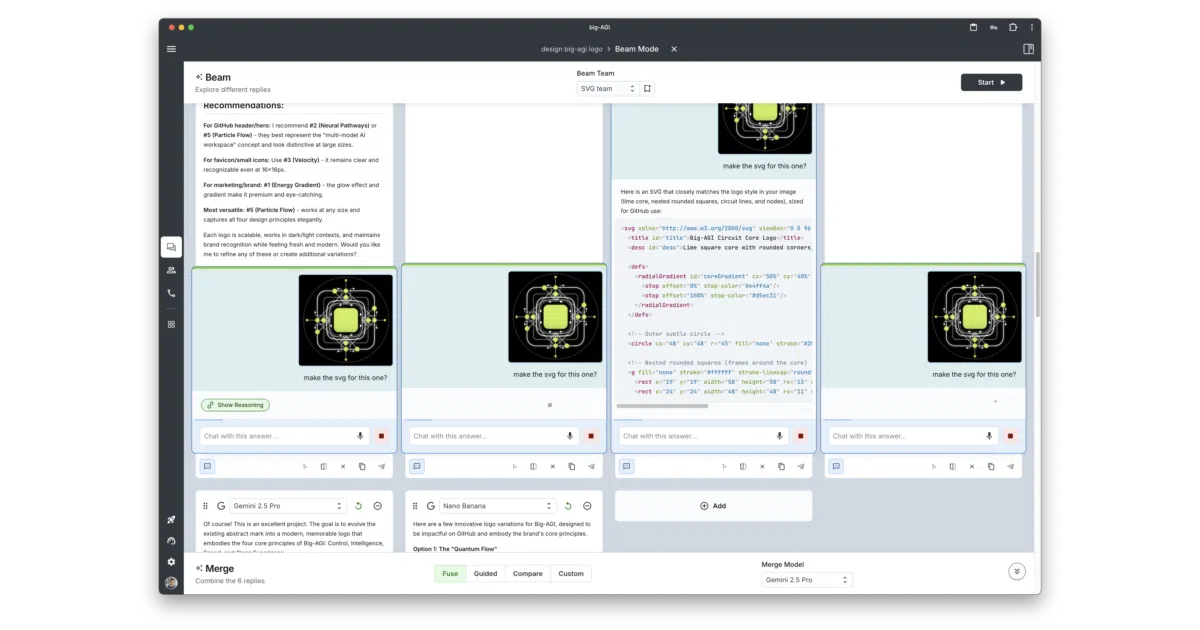Click the 'design big-agi logo' breadcrumb
The height and width of the screenshot is (630, 1200).
[571, 49]
